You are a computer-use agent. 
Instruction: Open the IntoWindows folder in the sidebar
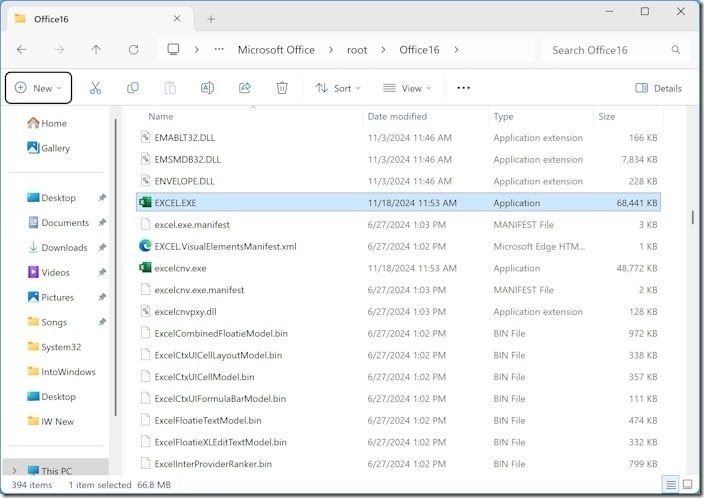point(62,371)
